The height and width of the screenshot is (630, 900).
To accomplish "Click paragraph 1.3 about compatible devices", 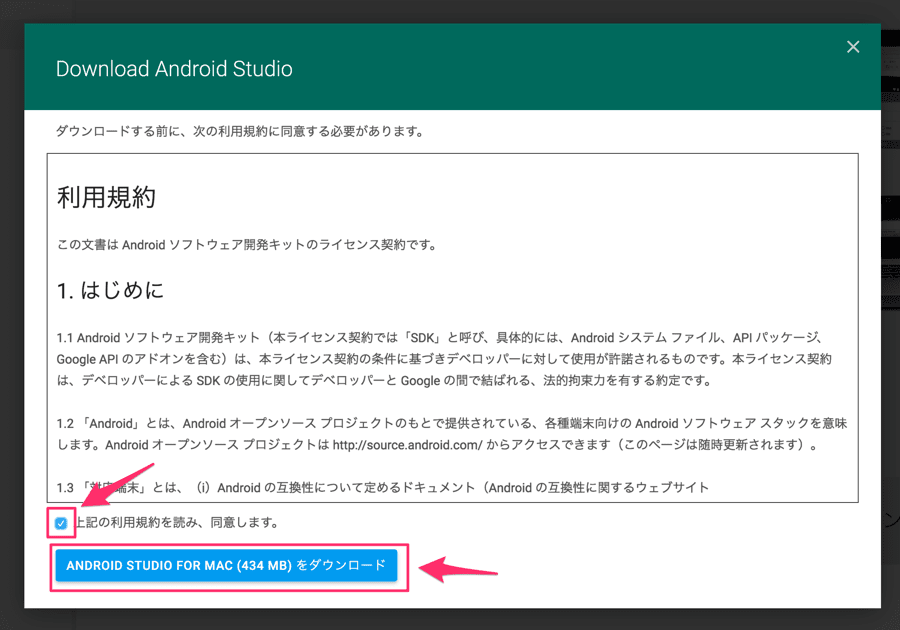I will coord(382,488).
